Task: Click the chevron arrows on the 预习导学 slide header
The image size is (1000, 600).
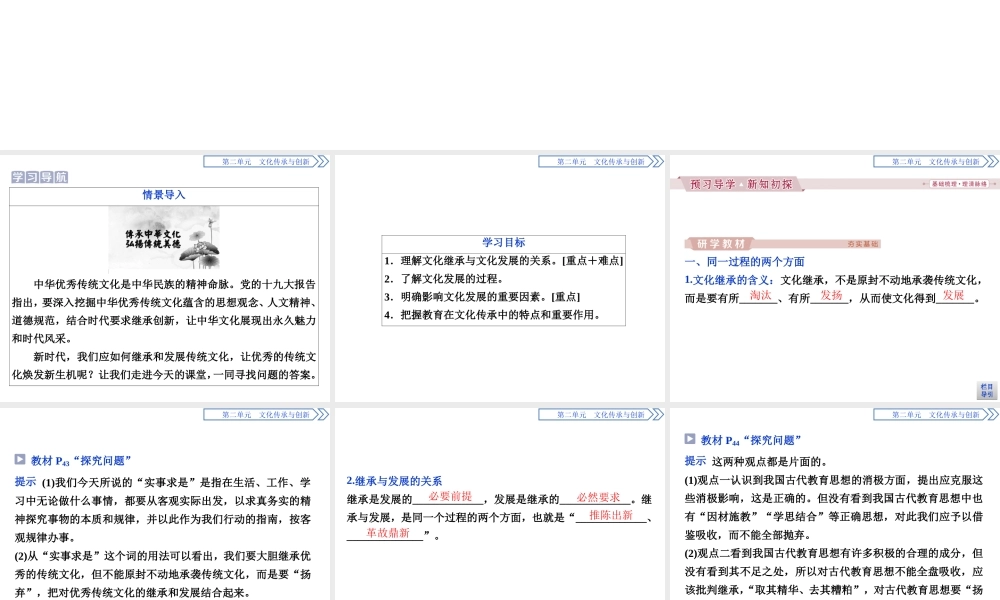Action: pos(993,162)
